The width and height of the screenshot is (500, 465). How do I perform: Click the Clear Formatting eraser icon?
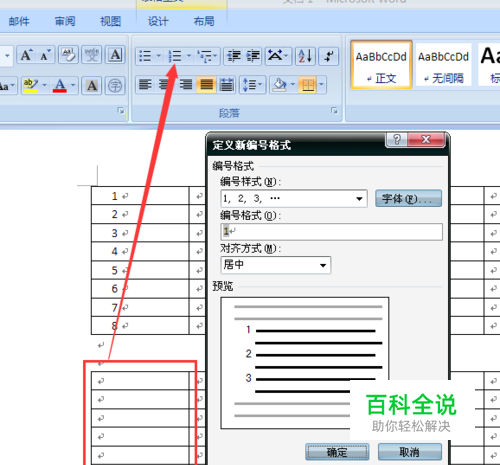point(68,55)
